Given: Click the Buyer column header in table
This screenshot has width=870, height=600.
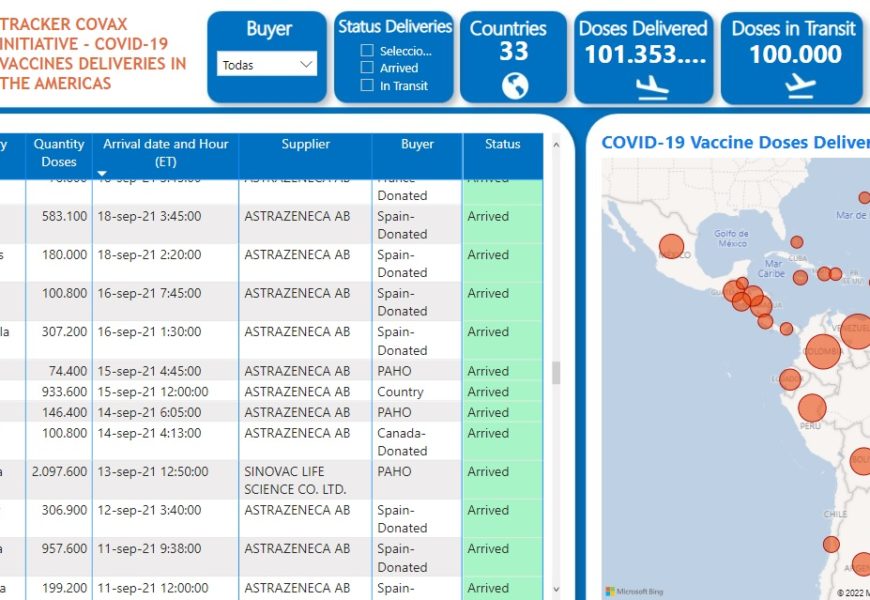Looking at the screenshot, I should (417, 145).
